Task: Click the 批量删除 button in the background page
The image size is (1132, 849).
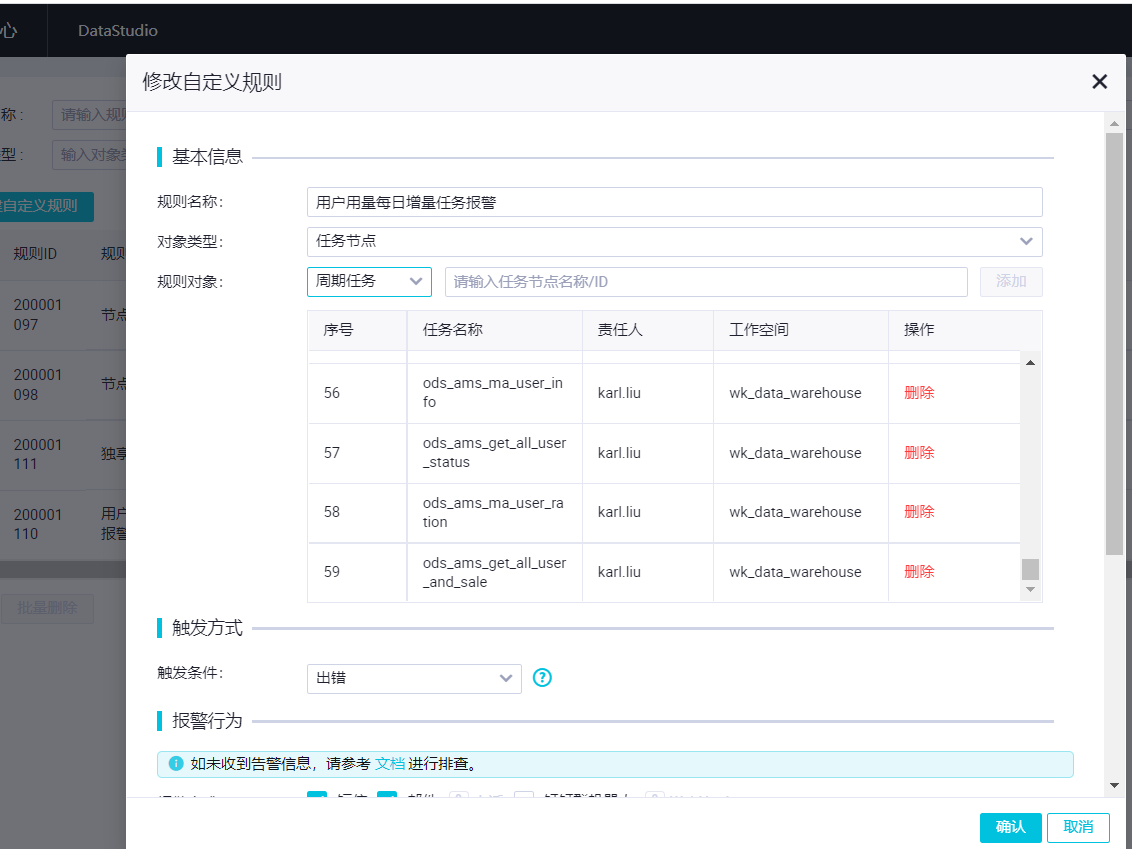Action: pyautogui.click(x=47, y=608)
